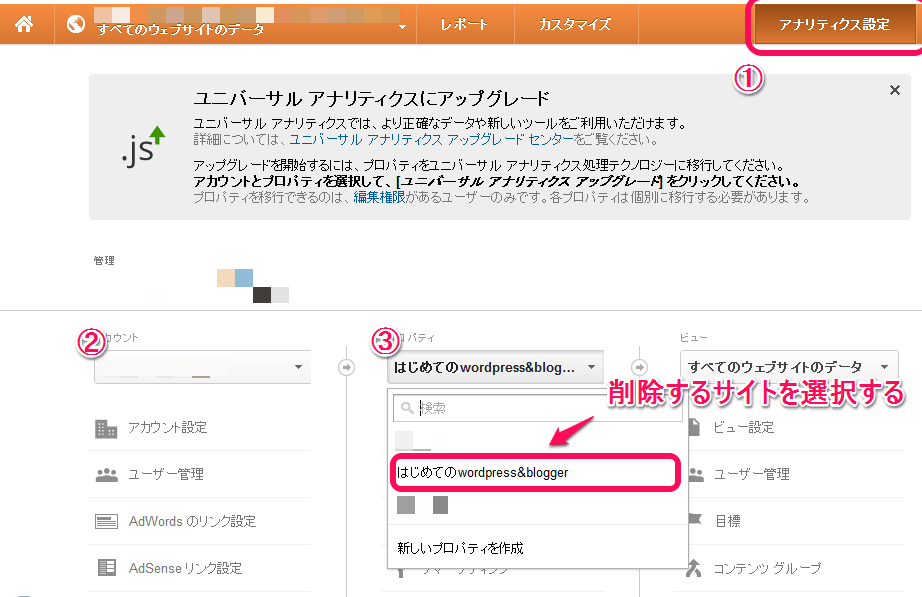The height and width of the screenshot is (597, 922).
Task: Open account ユーザー管理
Action: 166,474
